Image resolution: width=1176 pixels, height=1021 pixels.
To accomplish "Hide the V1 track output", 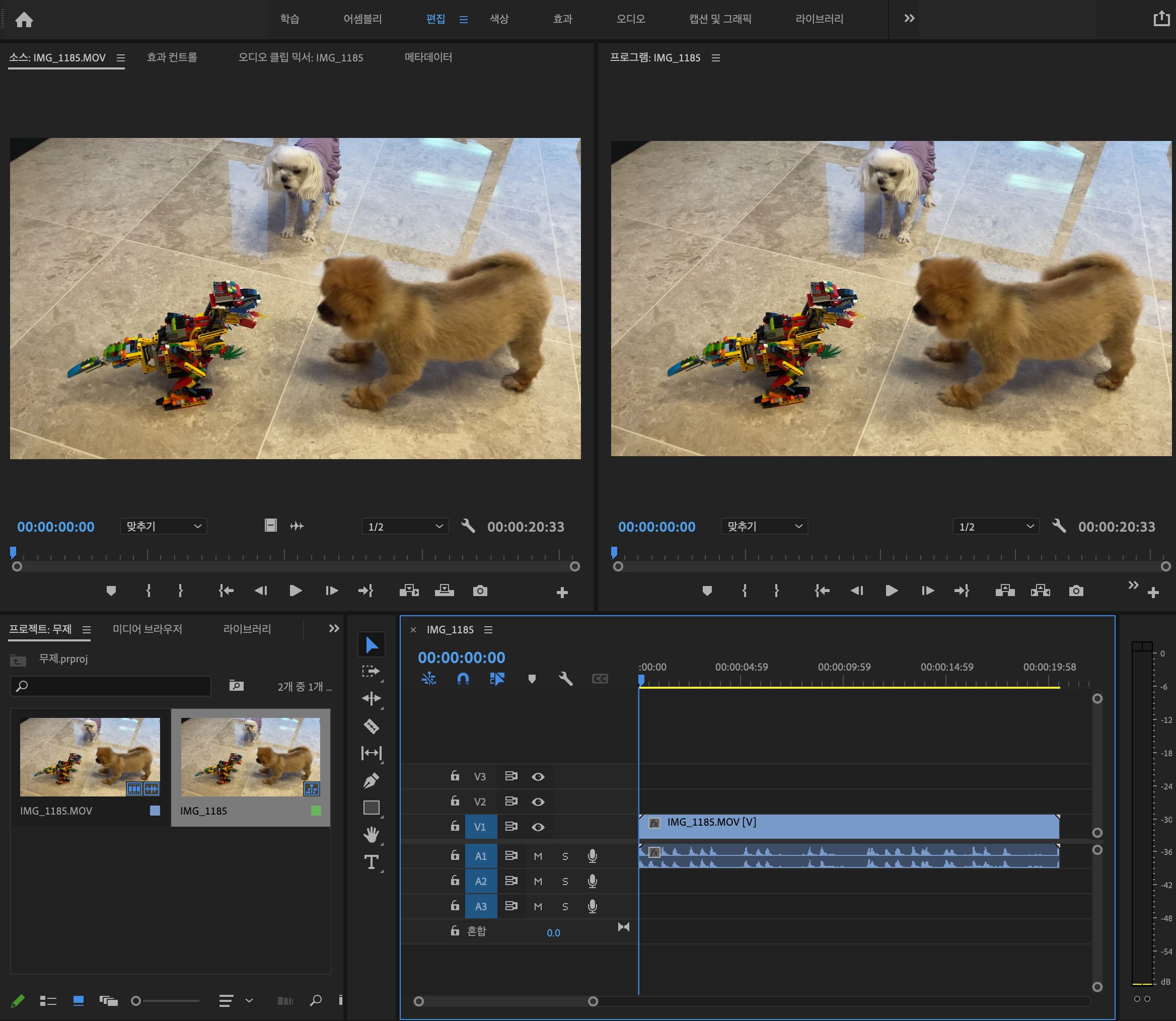I will (538, 827).
